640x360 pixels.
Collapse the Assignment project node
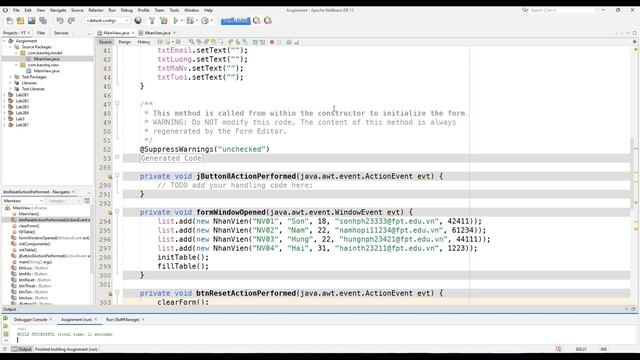coord(4,41)
